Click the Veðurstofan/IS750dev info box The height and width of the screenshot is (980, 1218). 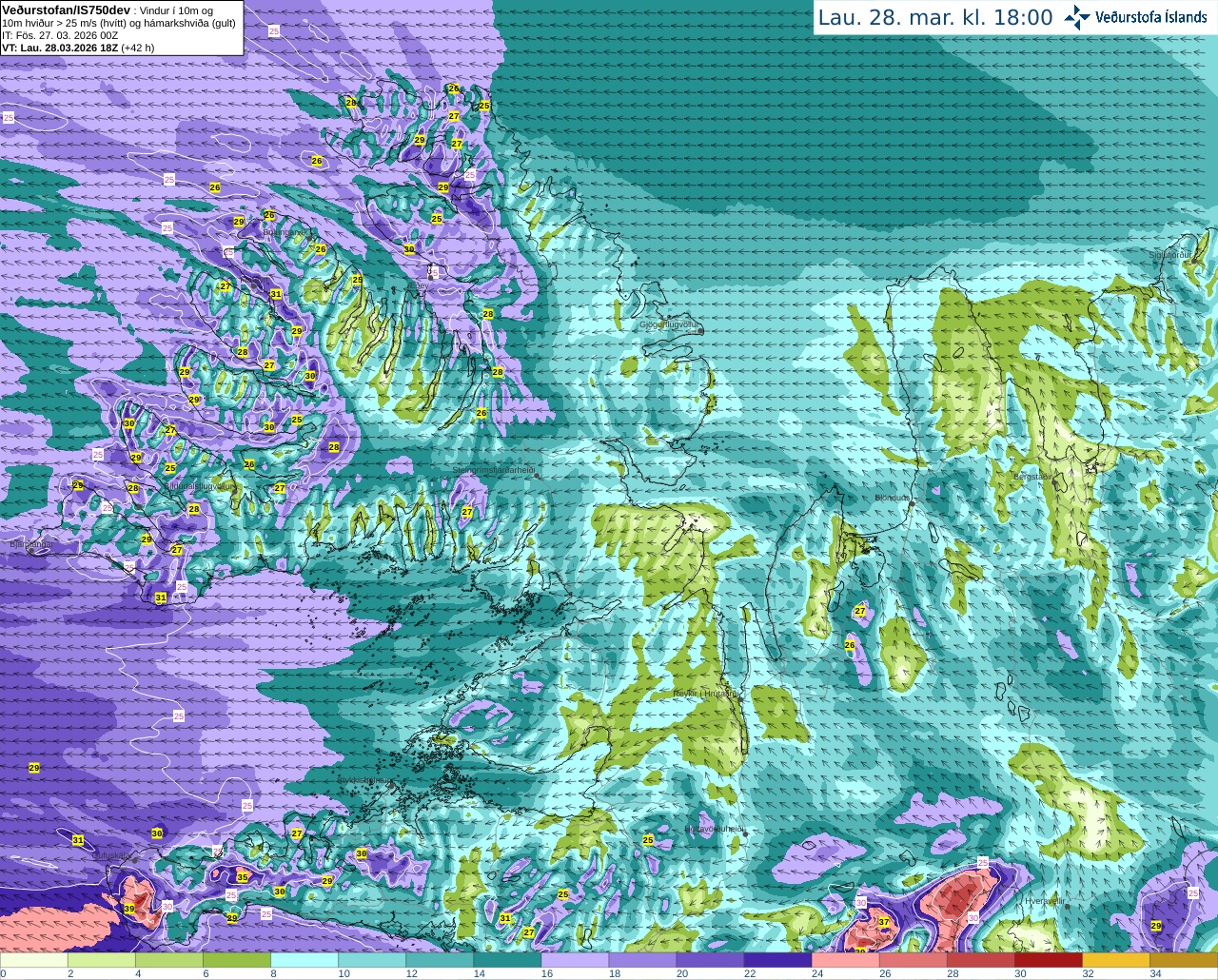point(120,28)
